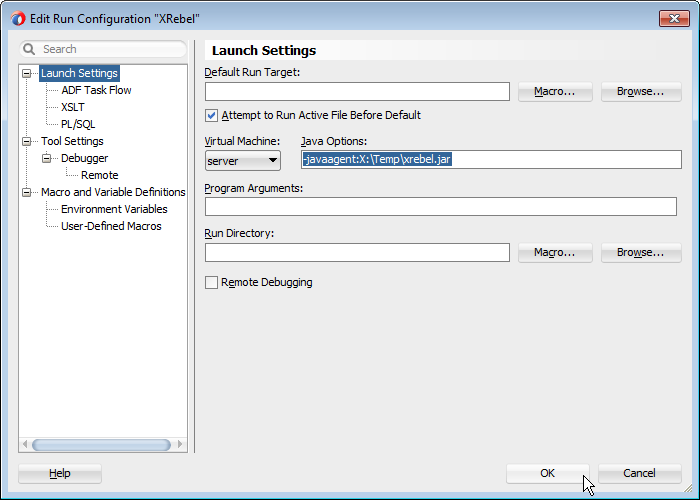Screen dimensions: 700x500
Task: Click into the Java Options field
Action: tap(491, 159)
